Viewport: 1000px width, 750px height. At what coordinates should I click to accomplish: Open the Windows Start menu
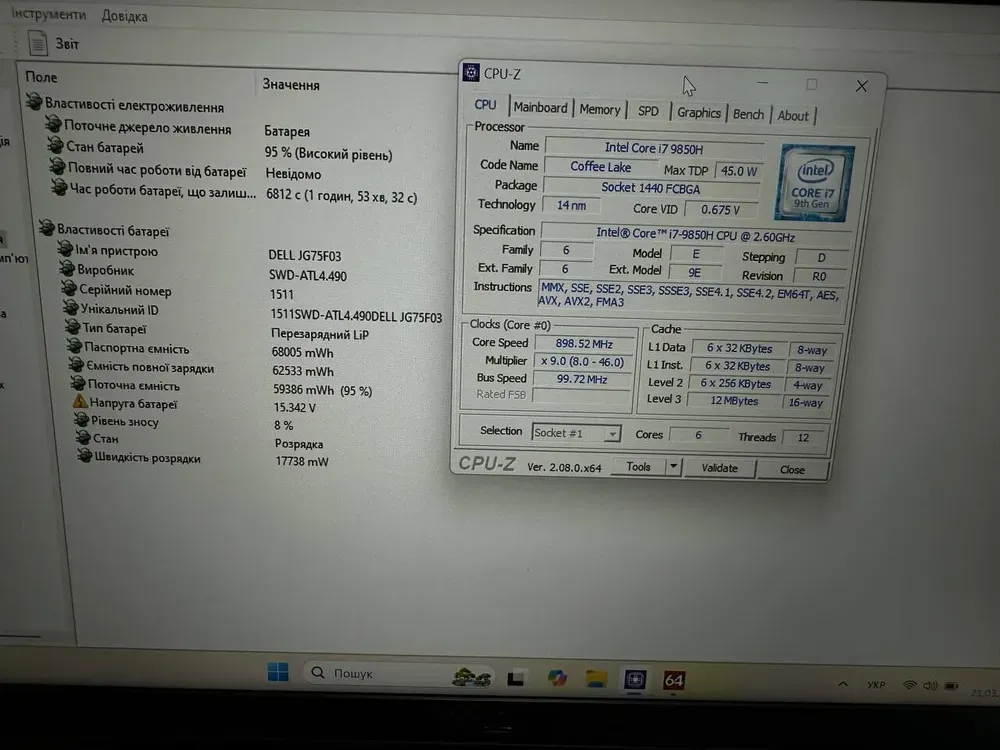[x=278, y=672]
